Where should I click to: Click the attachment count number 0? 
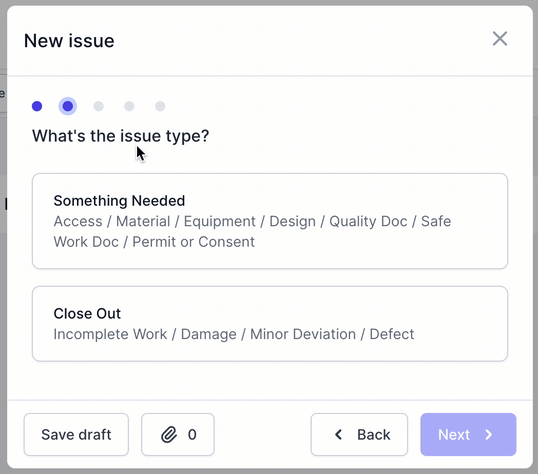click(x=192, y=435)
